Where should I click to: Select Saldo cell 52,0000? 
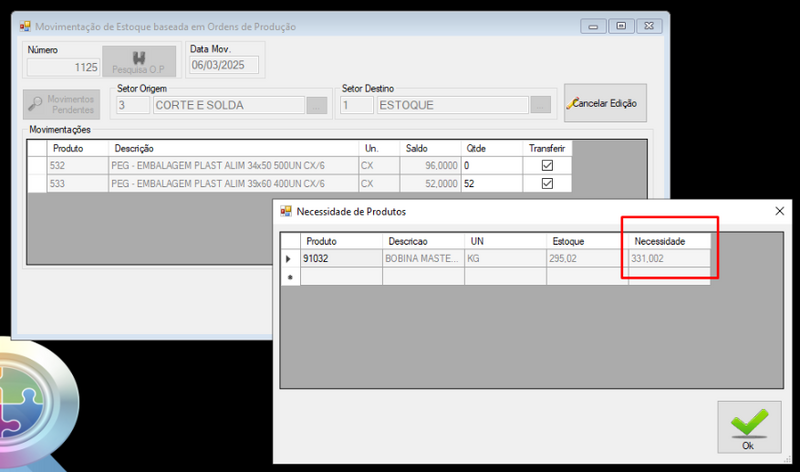[x=430, y=184]
